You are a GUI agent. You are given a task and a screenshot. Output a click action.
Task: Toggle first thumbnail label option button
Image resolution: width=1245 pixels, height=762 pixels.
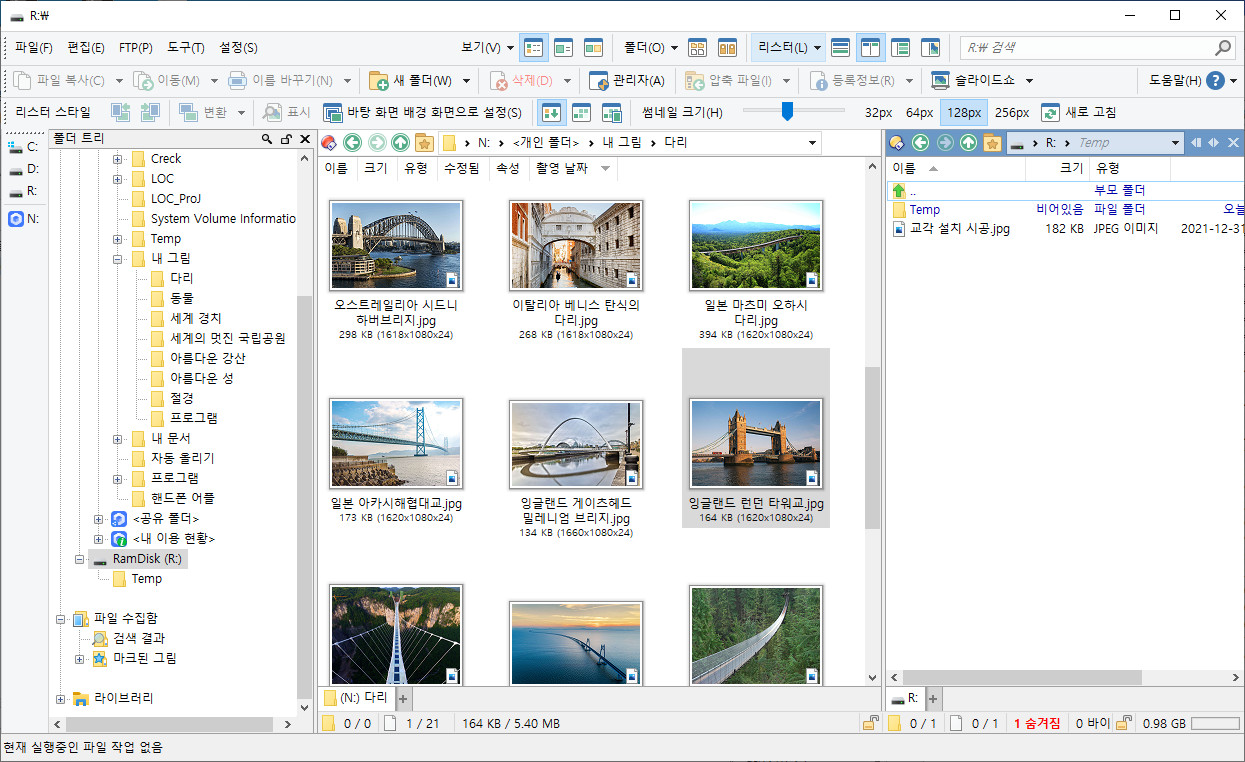pyautogui.click(x=553, y=112)
